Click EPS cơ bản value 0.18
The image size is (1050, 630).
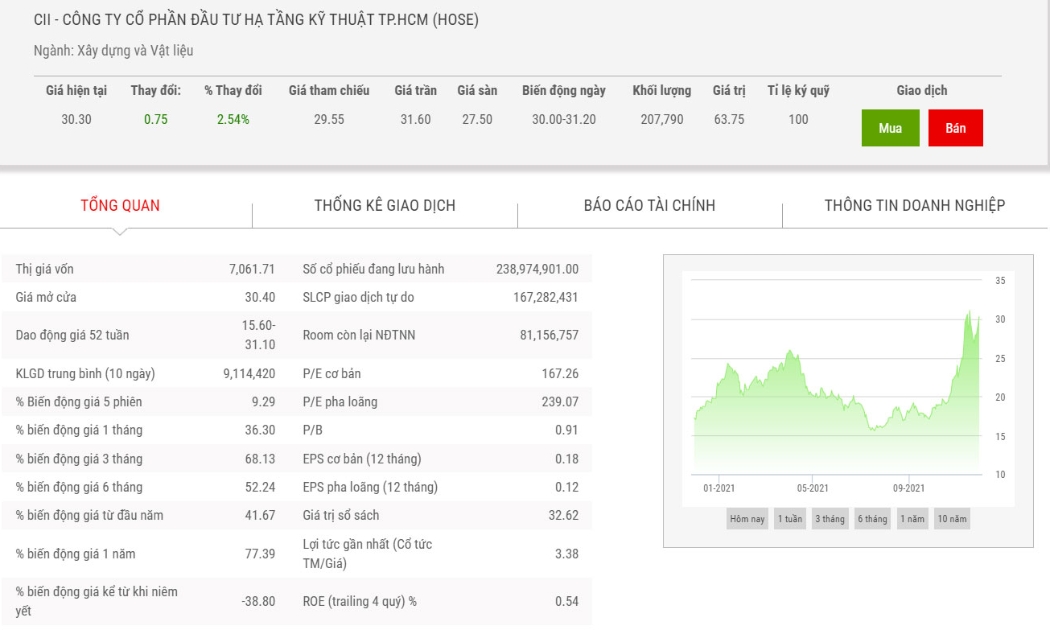pyautogui.click(x=567, y=459)
